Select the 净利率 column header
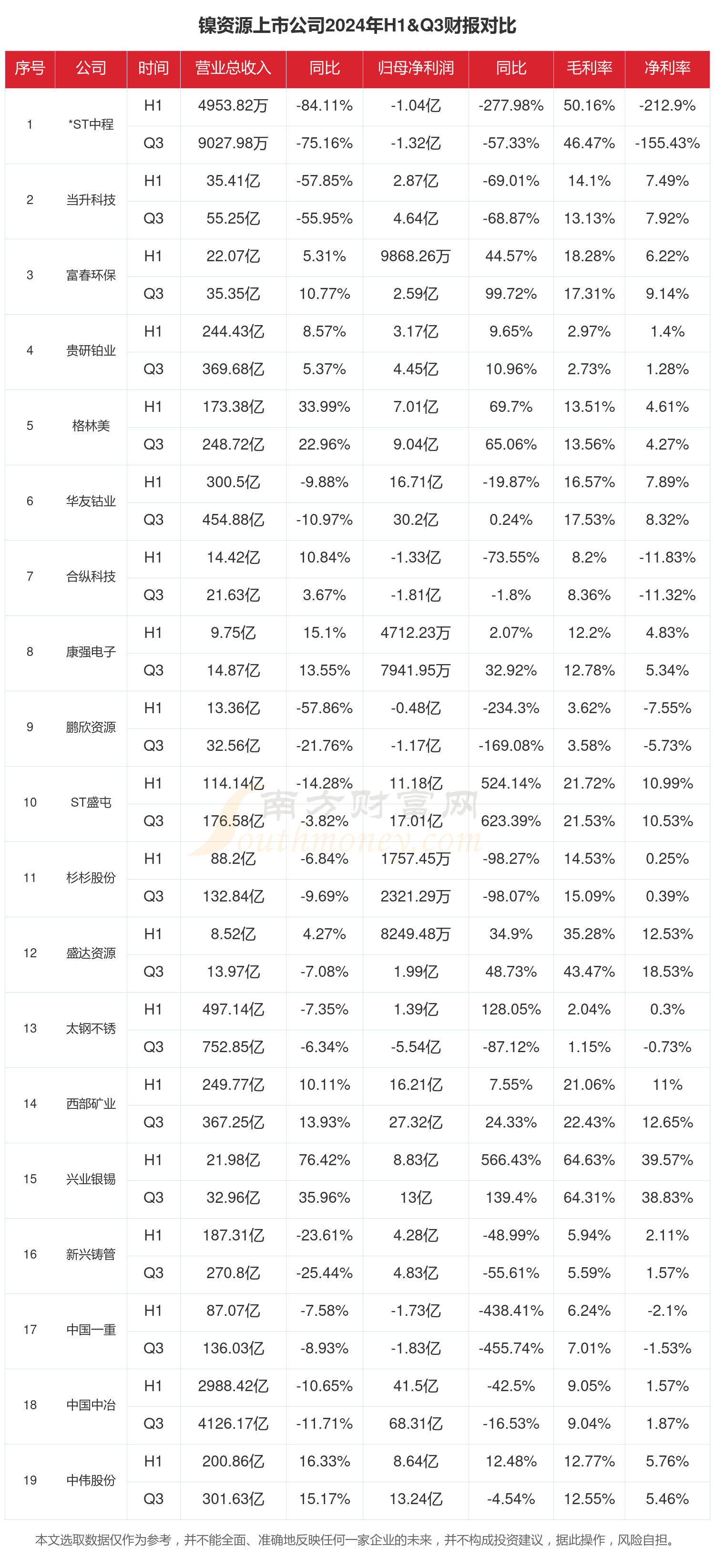Viewport: 715px width, 1568px height. pyautogui.click(x=667, y=68)
